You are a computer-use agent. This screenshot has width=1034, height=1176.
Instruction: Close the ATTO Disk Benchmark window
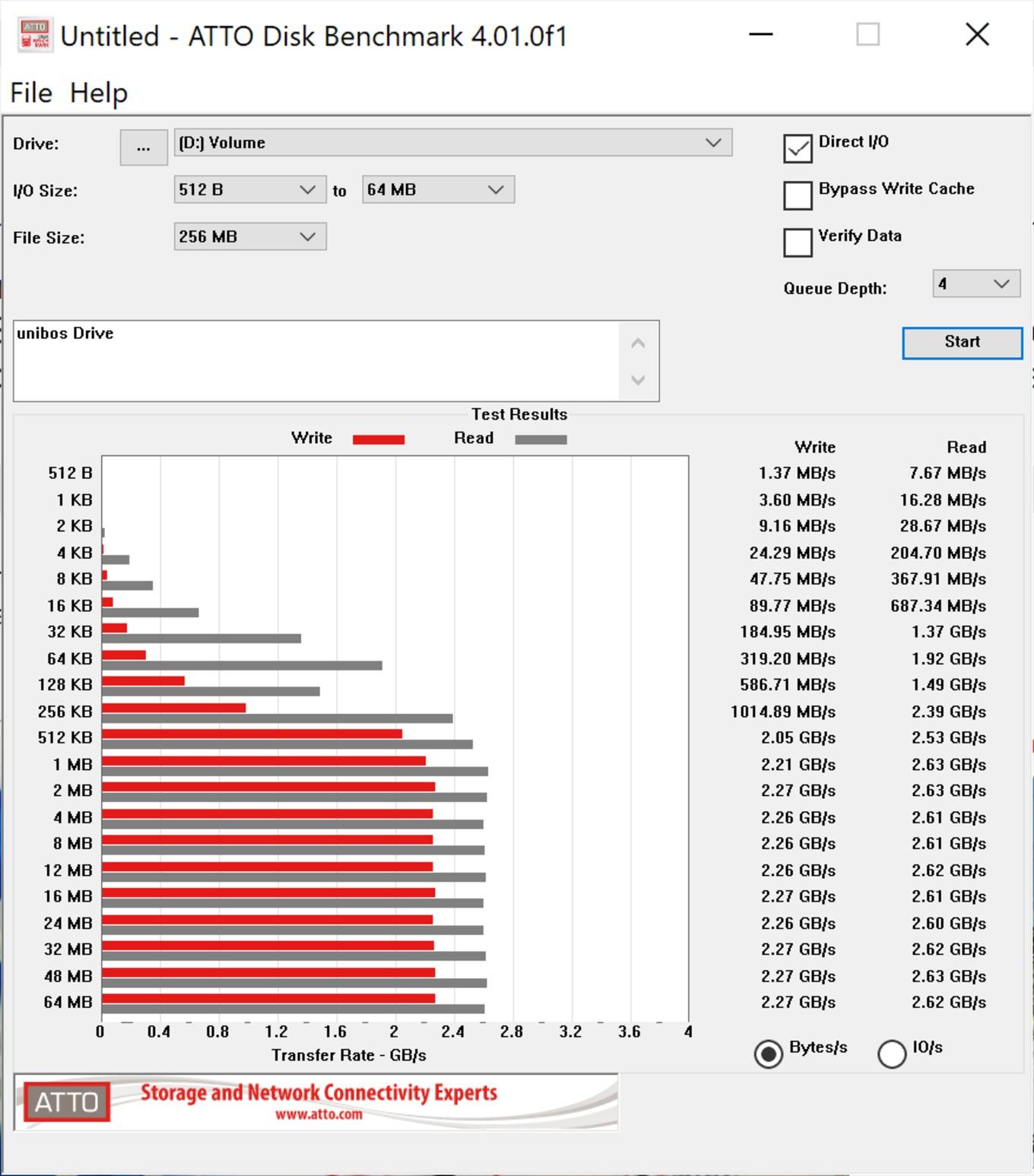click(977, 34)
